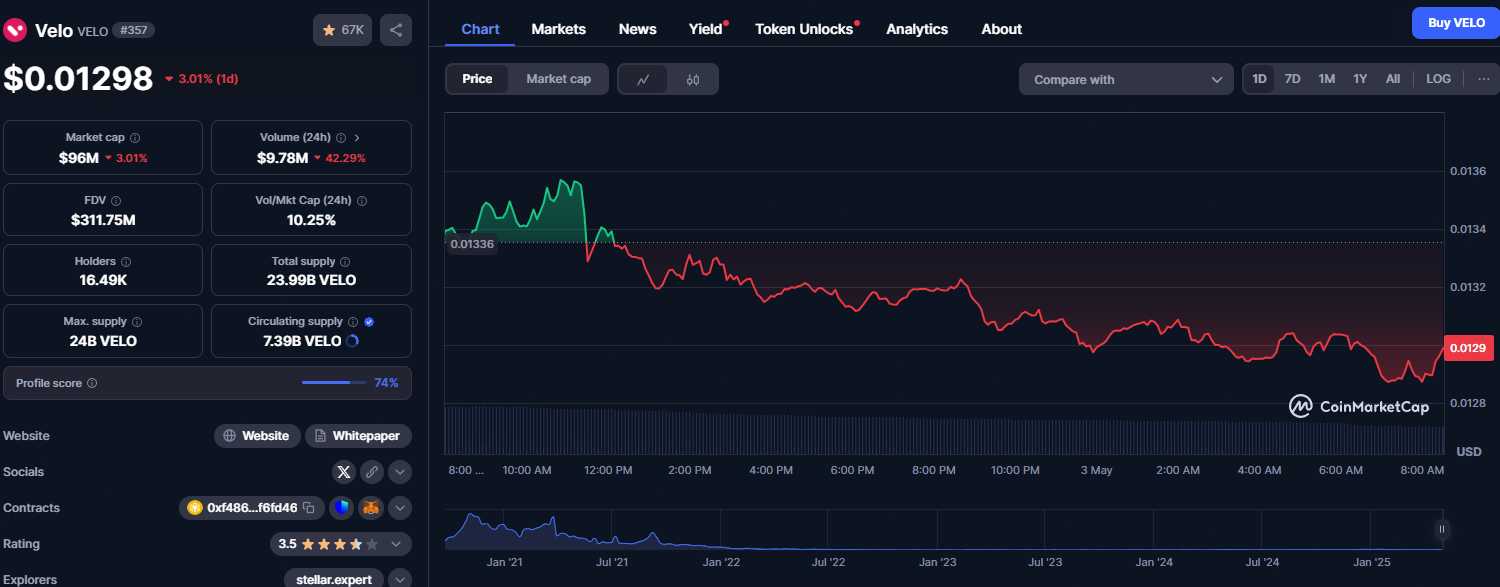
Task: Open the Chart tab
Action: [x=480, y=29]
